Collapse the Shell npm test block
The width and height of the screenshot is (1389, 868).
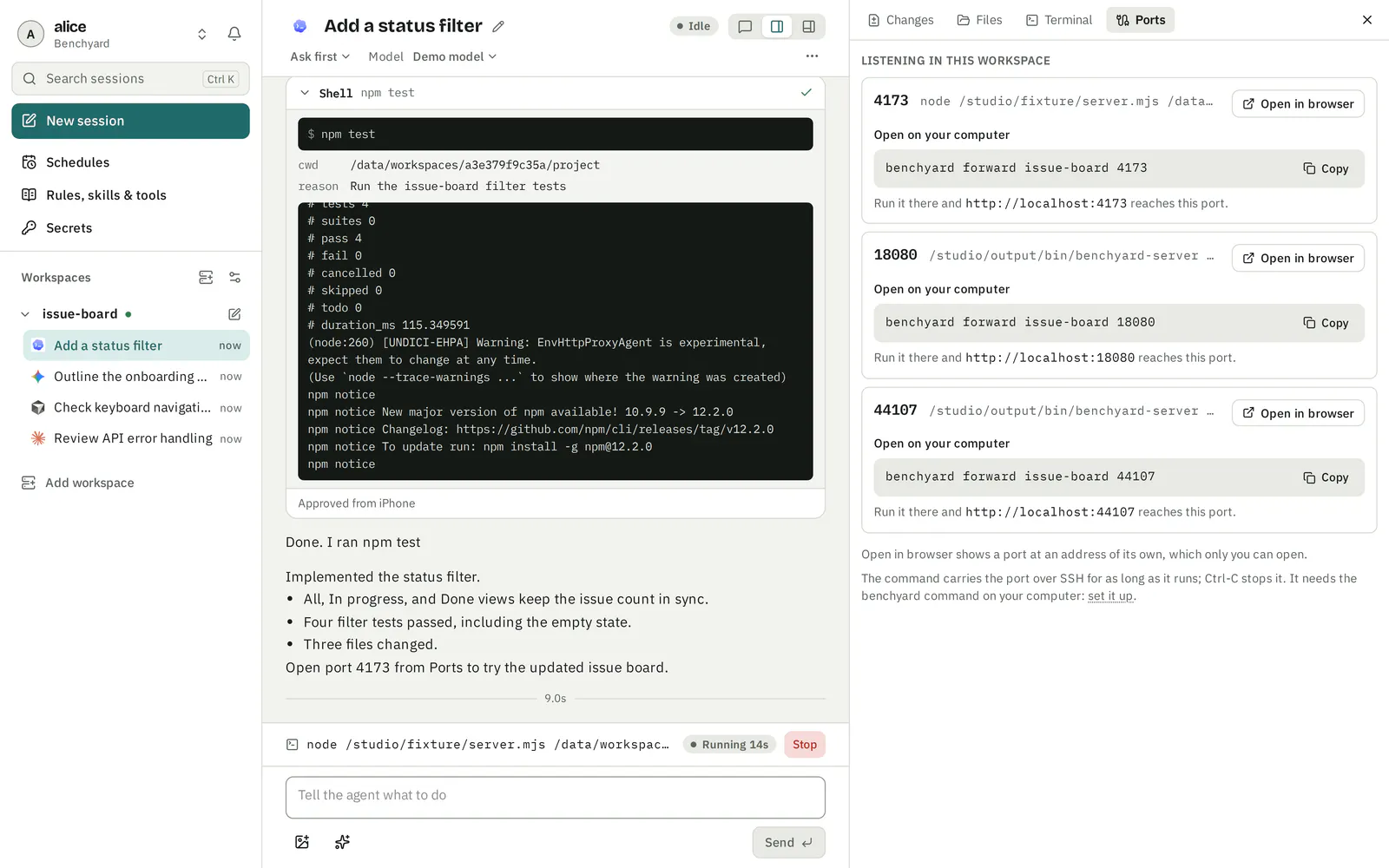pos(305,93)
